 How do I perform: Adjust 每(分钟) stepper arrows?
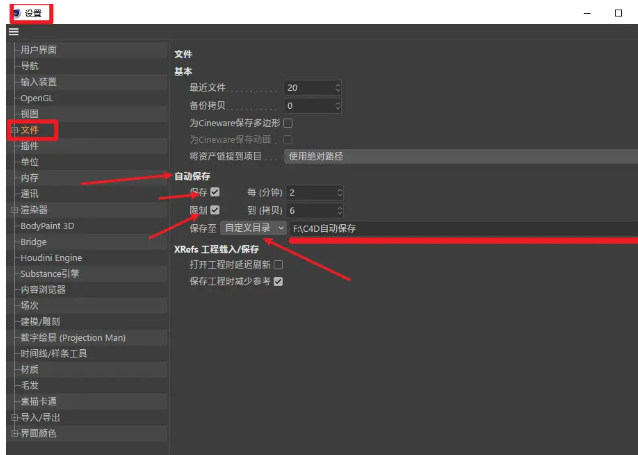340,192
